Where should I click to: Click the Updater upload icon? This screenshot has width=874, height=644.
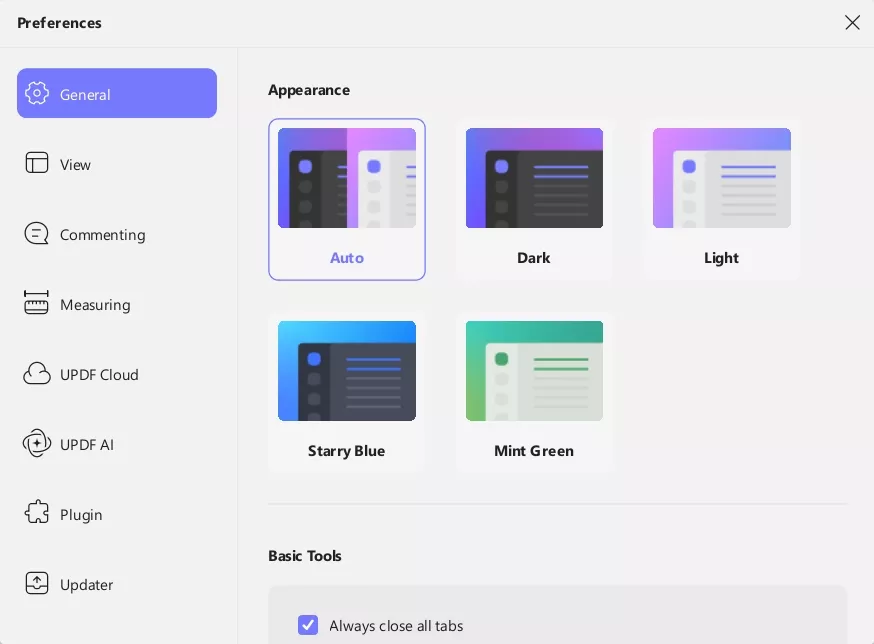37,583
